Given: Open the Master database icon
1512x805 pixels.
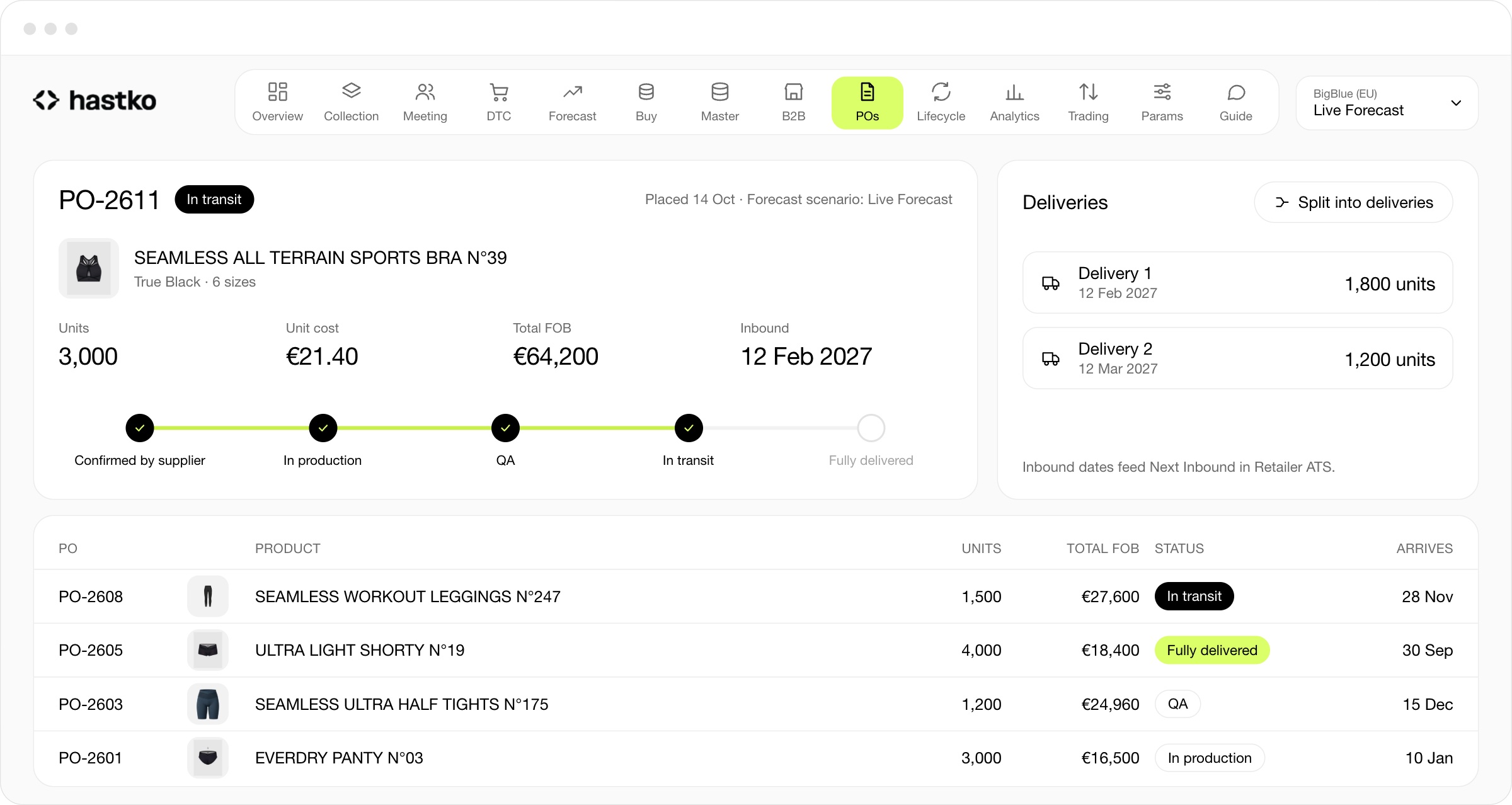Looking at the screenshot, I should (x=719, y=92).
